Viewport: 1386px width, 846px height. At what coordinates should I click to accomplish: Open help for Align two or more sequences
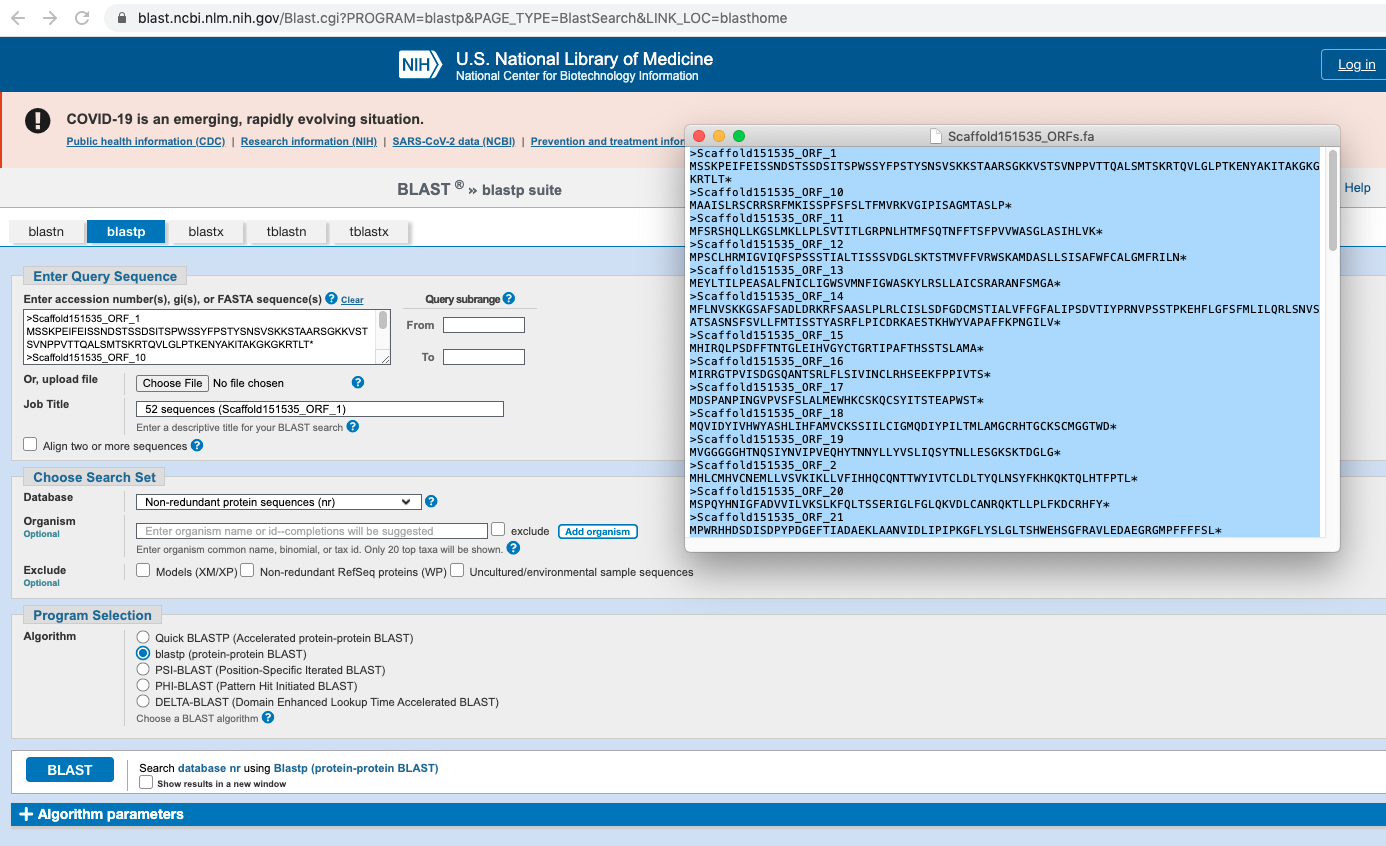click(197, 445)
